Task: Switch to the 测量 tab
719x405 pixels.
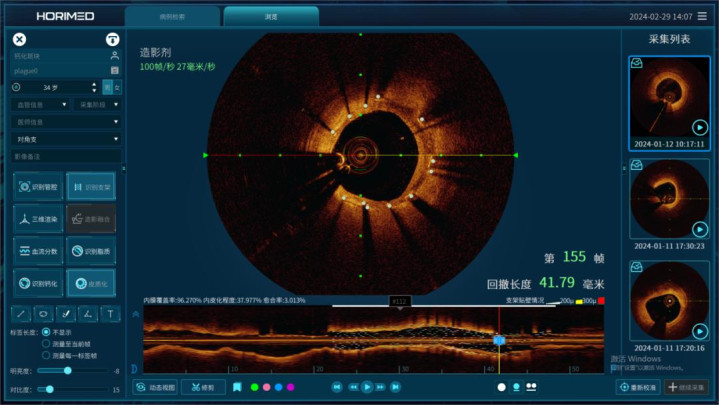Action: point(271,17)
